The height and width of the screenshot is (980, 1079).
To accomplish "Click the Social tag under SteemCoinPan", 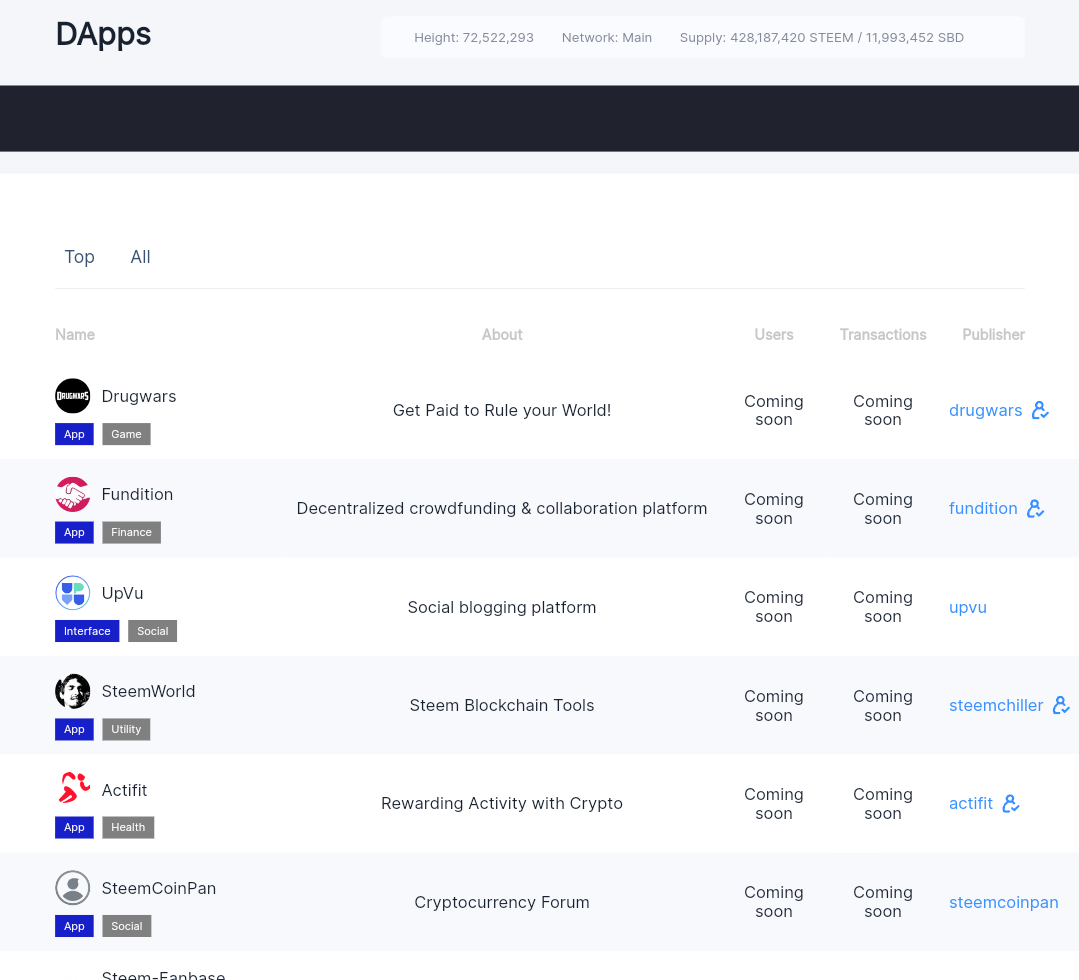I will click(127, 926).
